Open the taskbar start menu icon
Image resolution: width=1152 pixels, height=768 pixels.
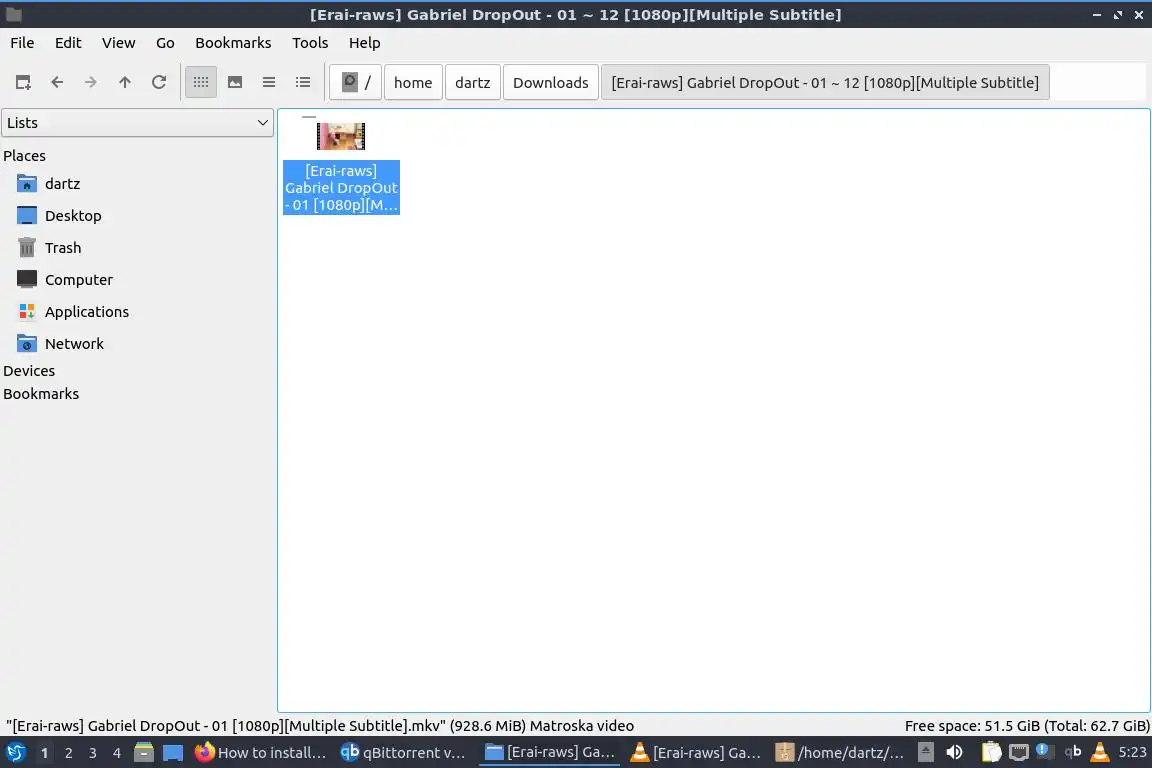[x=15, y=753]
